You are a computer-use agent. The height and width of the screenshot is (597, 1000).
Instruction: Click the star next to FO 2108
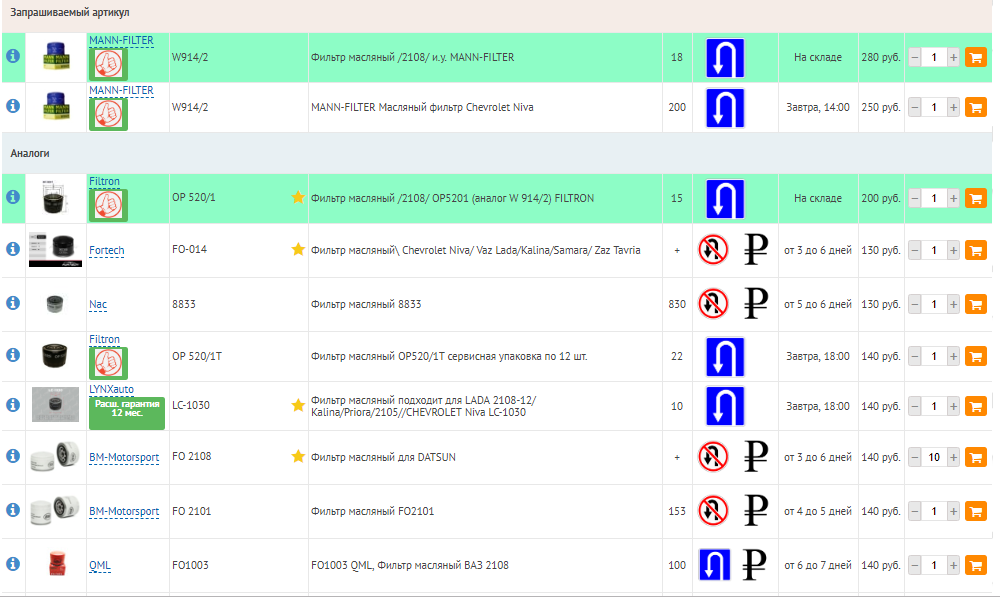click(x=298, y=456)
